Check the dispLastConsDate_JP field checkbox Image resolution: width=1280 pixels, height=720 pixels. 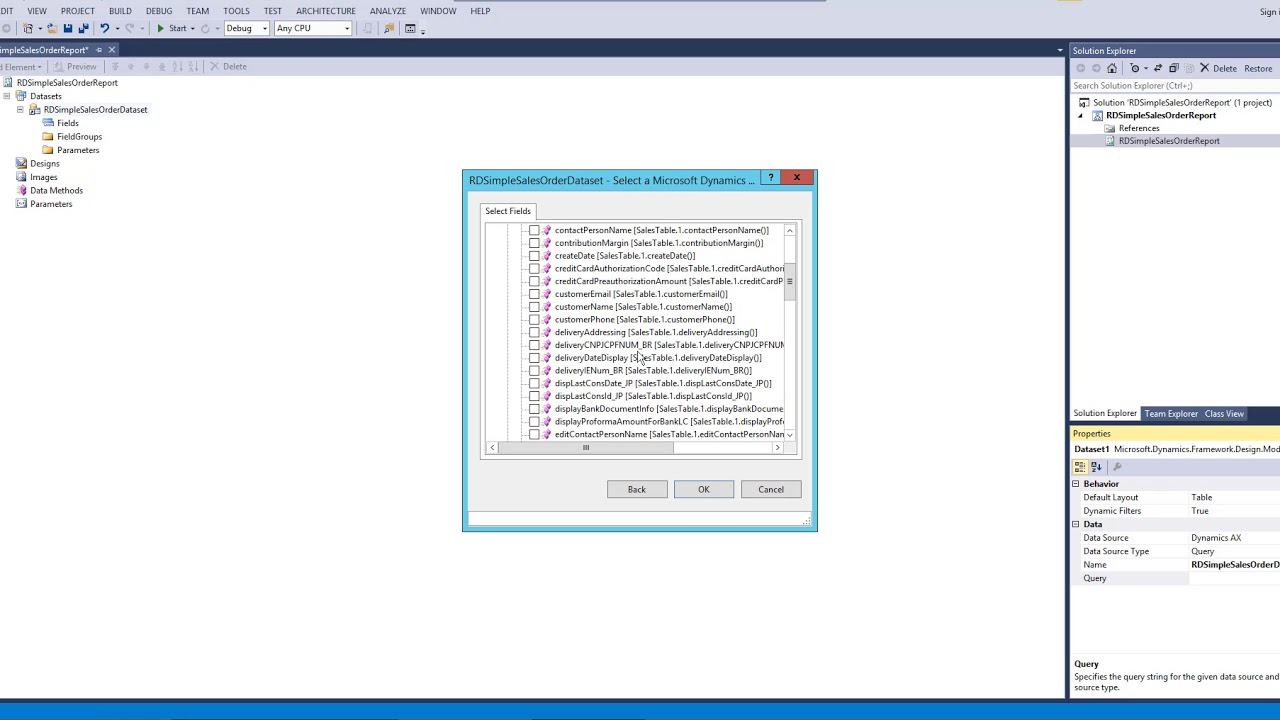534,383
